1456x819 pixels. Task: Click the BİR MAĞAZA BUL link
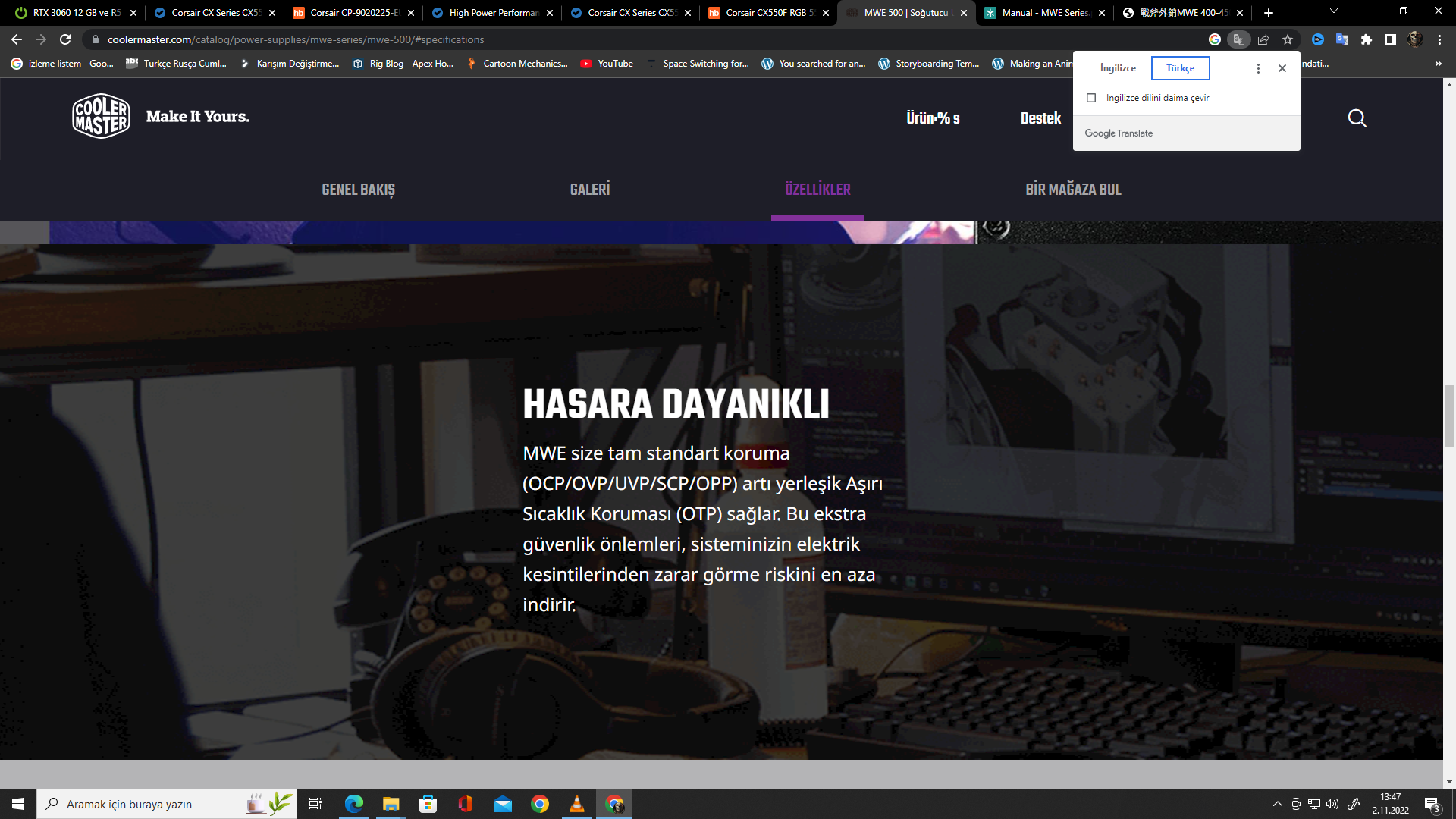(x=1073, y=190)
